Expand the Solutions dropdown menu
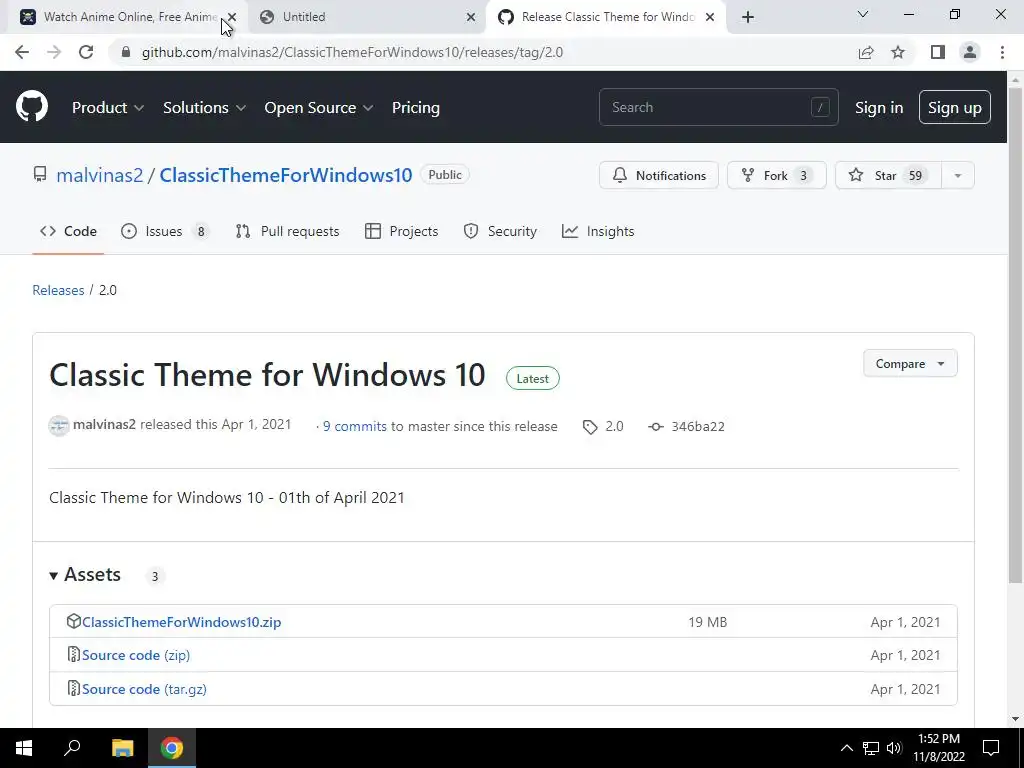The height and width of the screenshot is (768, 1024). [204, 108]
